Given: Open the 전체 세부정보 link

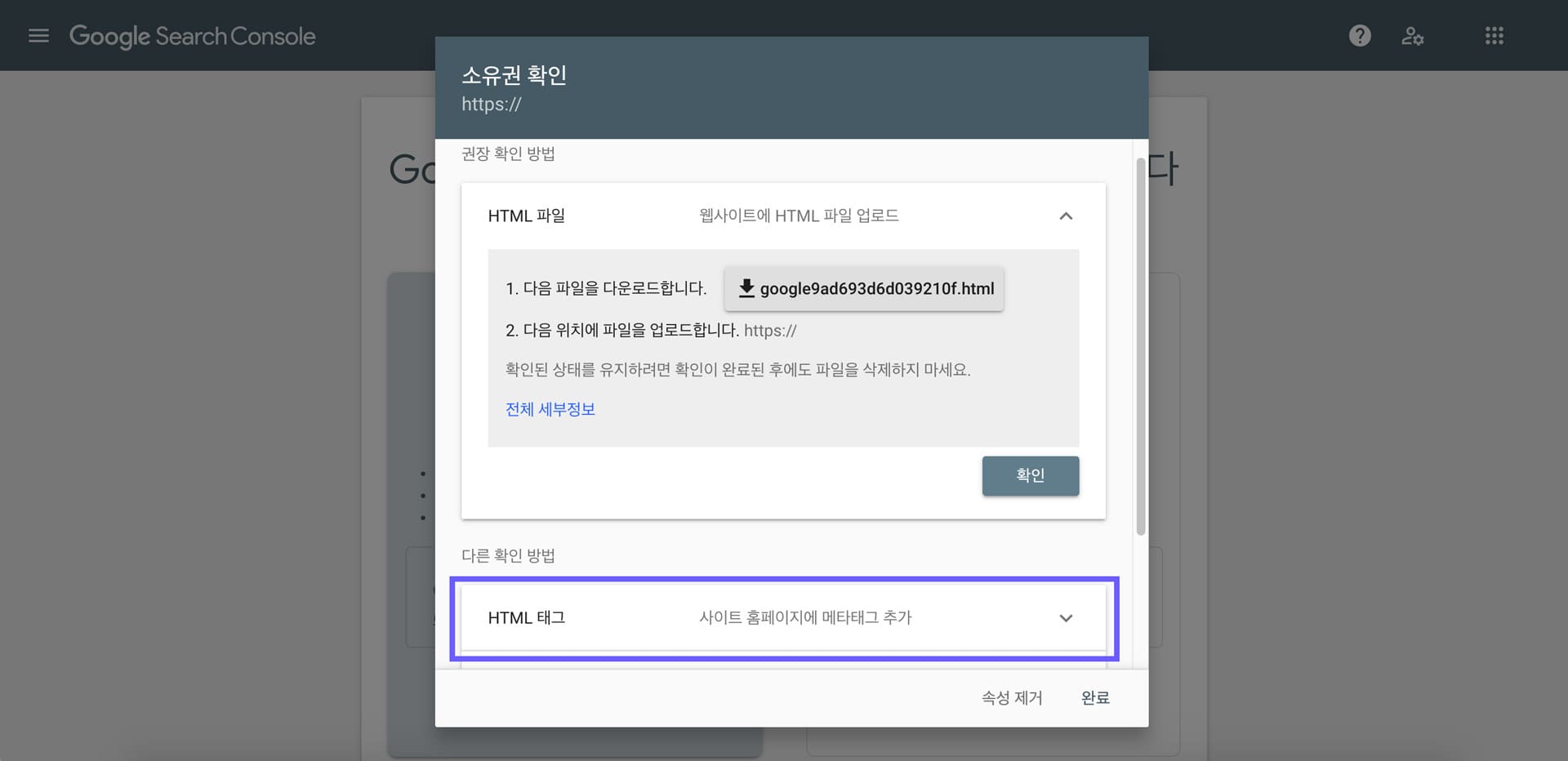Looking at the screenshot, I should 550,409.
